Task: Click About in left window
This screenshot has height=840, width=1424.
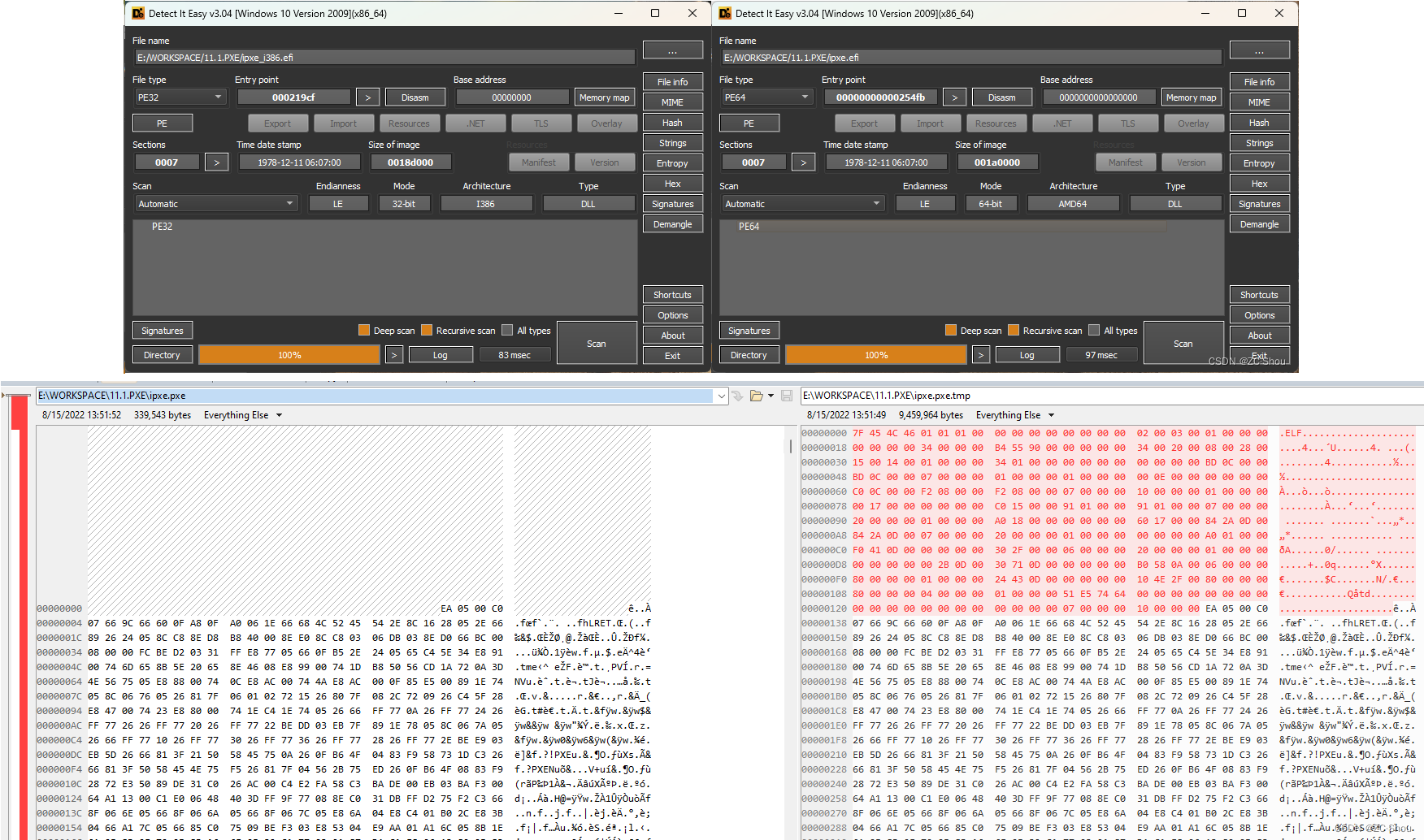Action: tap(672, 336)
